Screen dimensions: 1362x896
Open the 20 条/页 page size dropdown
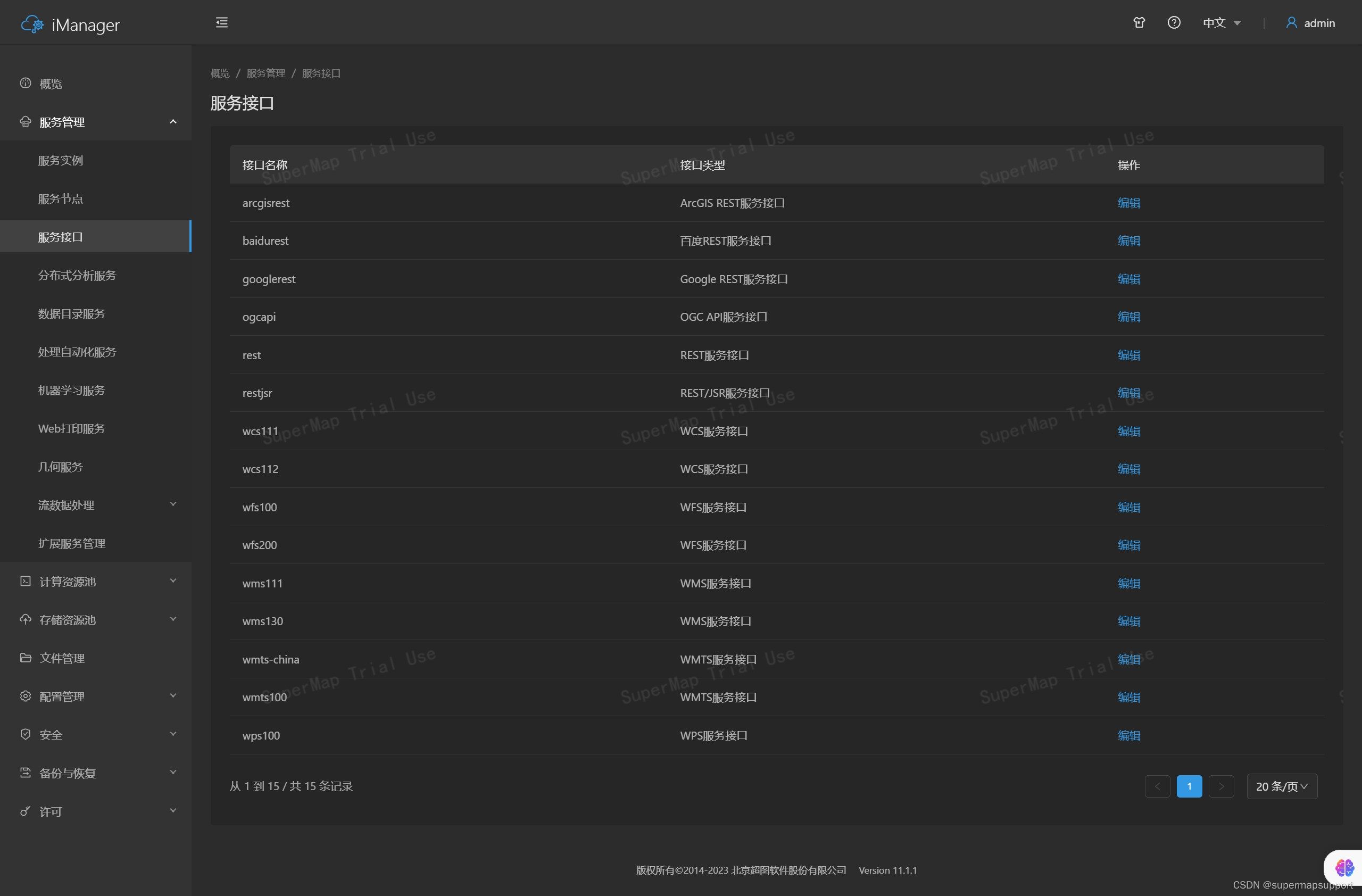[1282, 786]
